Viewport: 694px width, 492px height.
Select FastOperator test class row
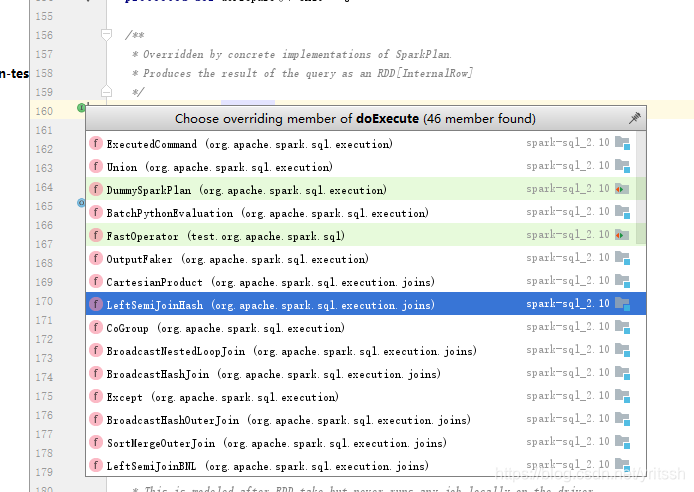(366, 235)
